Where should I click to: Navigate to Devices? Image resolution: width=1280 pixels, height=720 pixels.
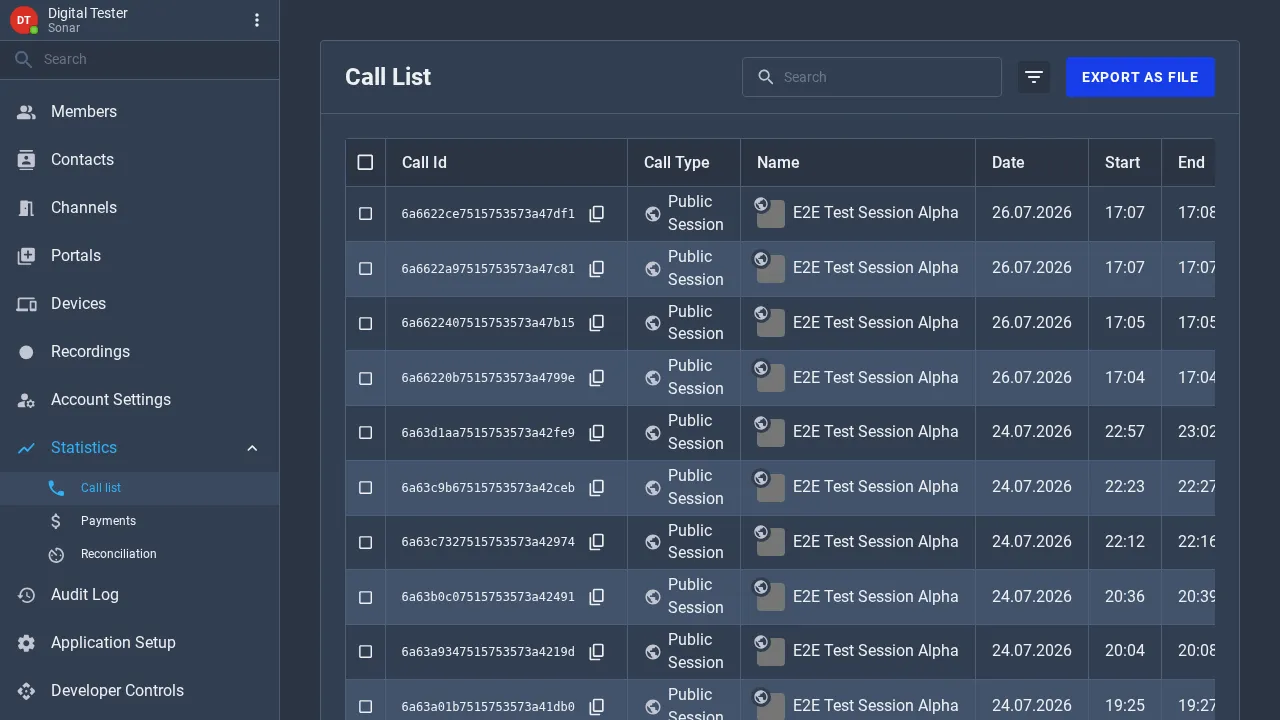(140, 304)
